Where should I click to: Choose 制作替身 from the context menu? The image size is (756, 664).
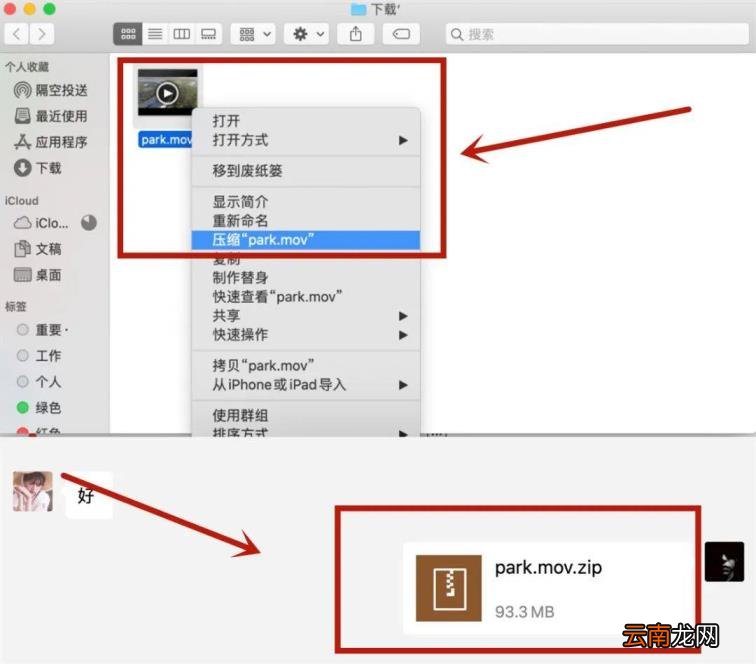click(x=306, y=278)
